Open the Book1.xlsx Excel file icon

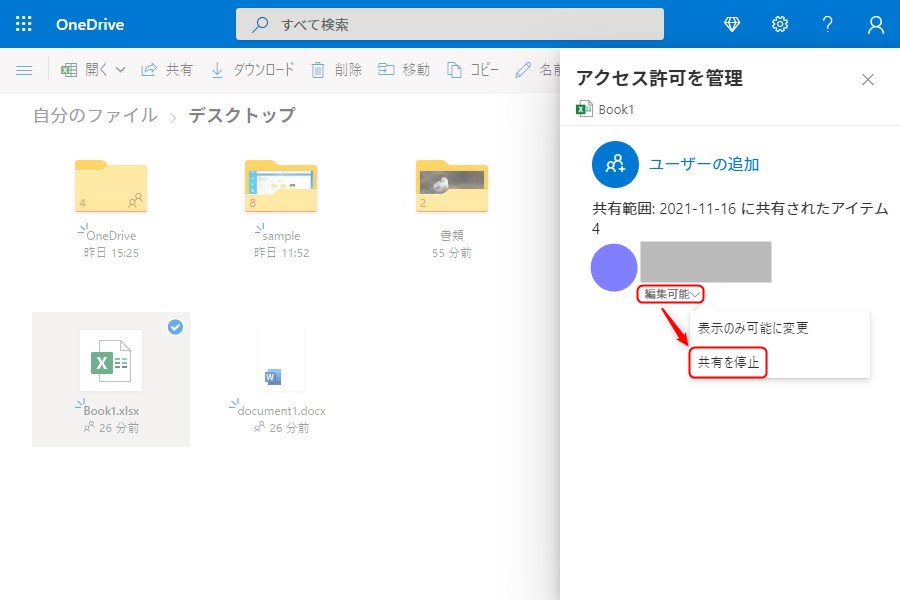[110, 360]
